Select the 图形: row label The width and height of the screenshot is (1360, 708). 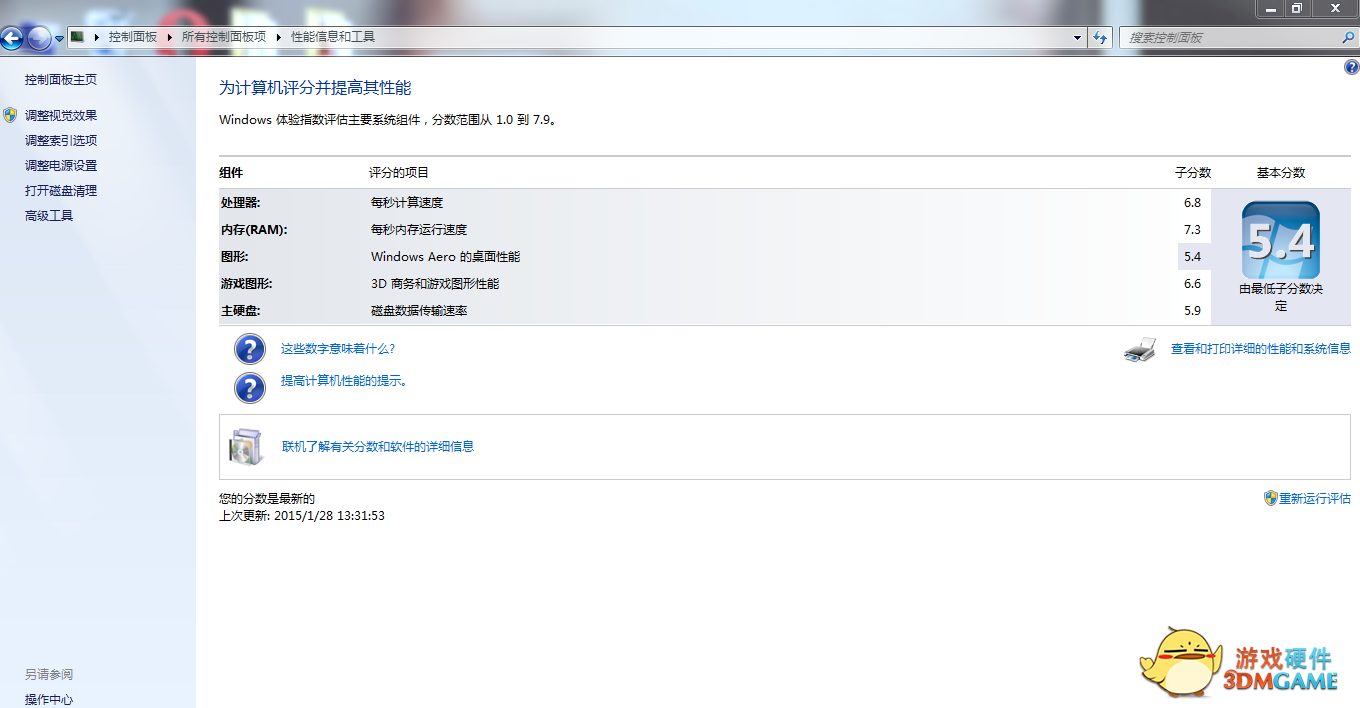click(x=234, y=257)
